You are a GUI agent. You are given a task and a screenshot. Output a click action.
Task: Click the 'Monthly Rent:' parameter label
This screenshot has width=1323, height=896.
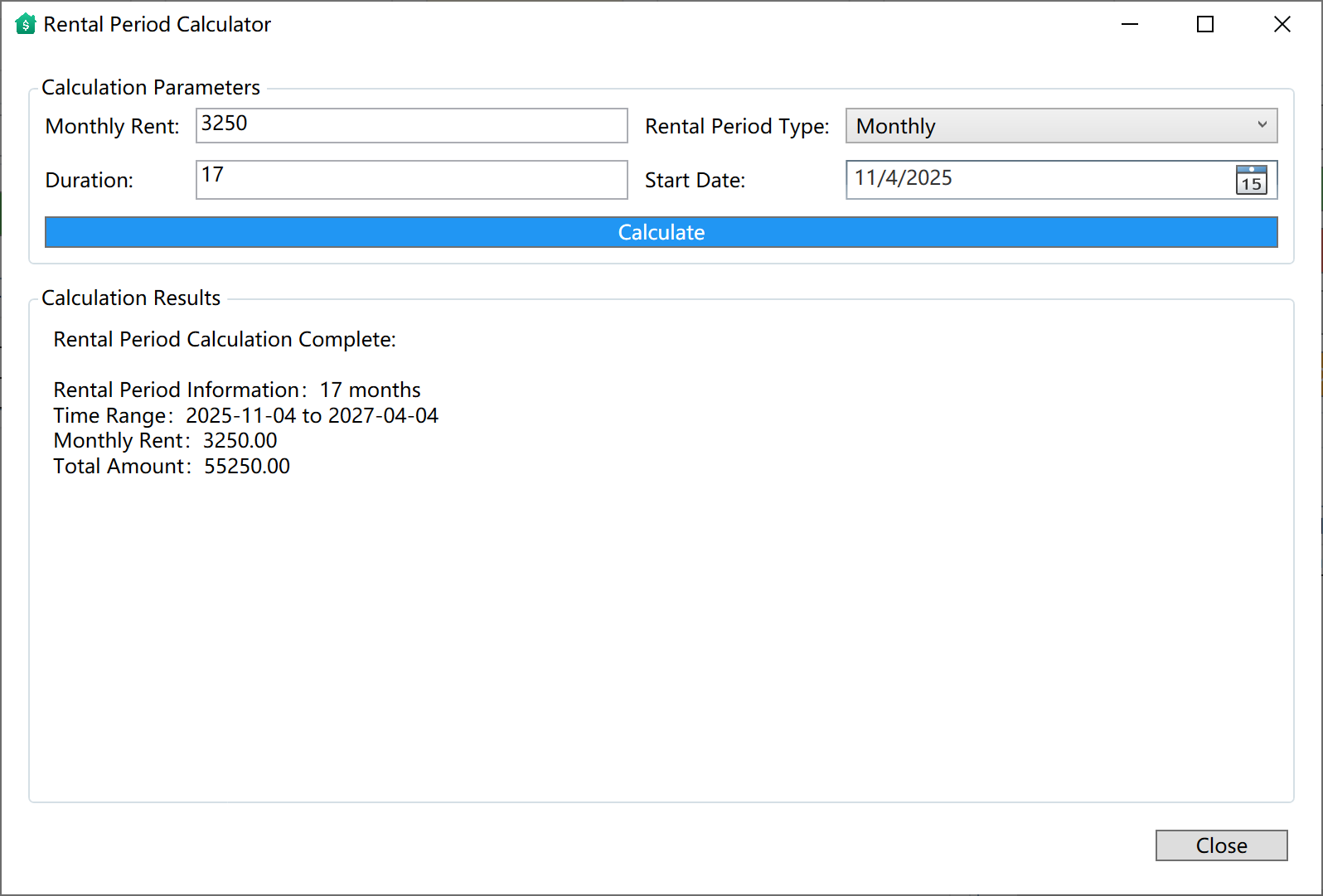click(x=112, y=126)
